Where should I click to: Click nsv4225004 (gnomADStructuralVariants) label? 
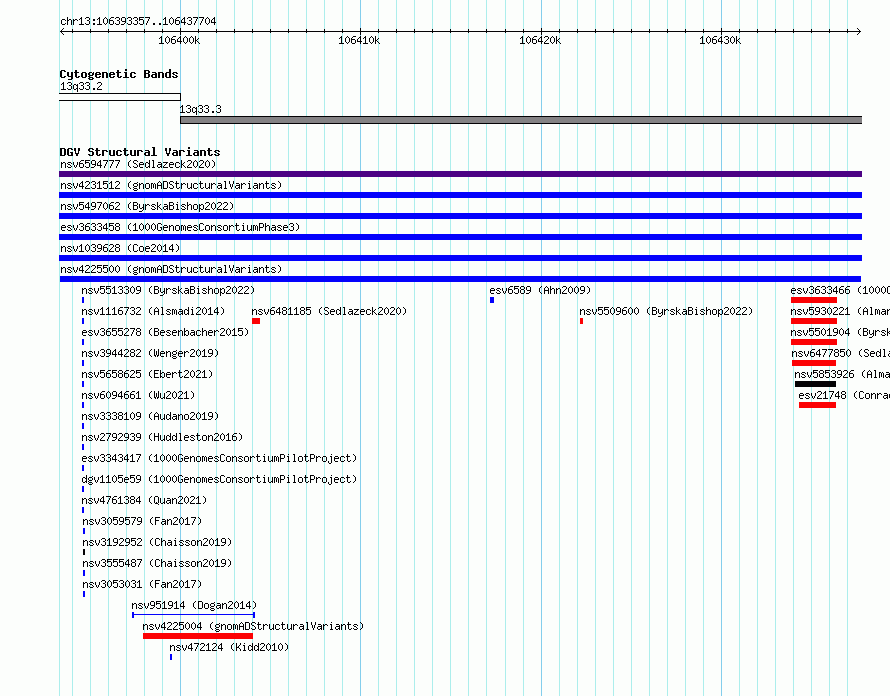[253, 626]
